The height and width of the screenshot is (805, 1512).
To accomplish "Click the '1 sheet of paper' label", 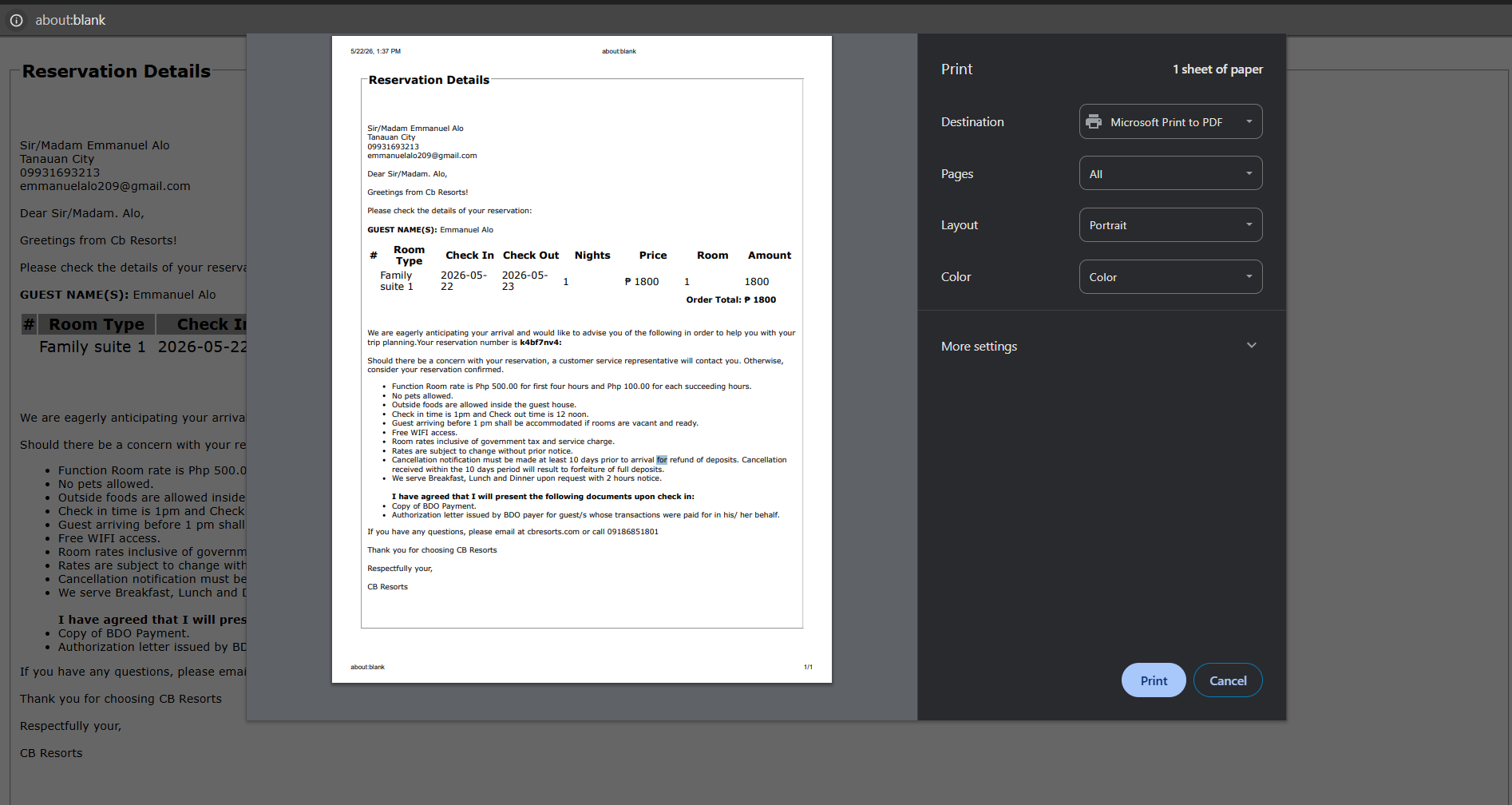I will click(x=1217, y=69).
